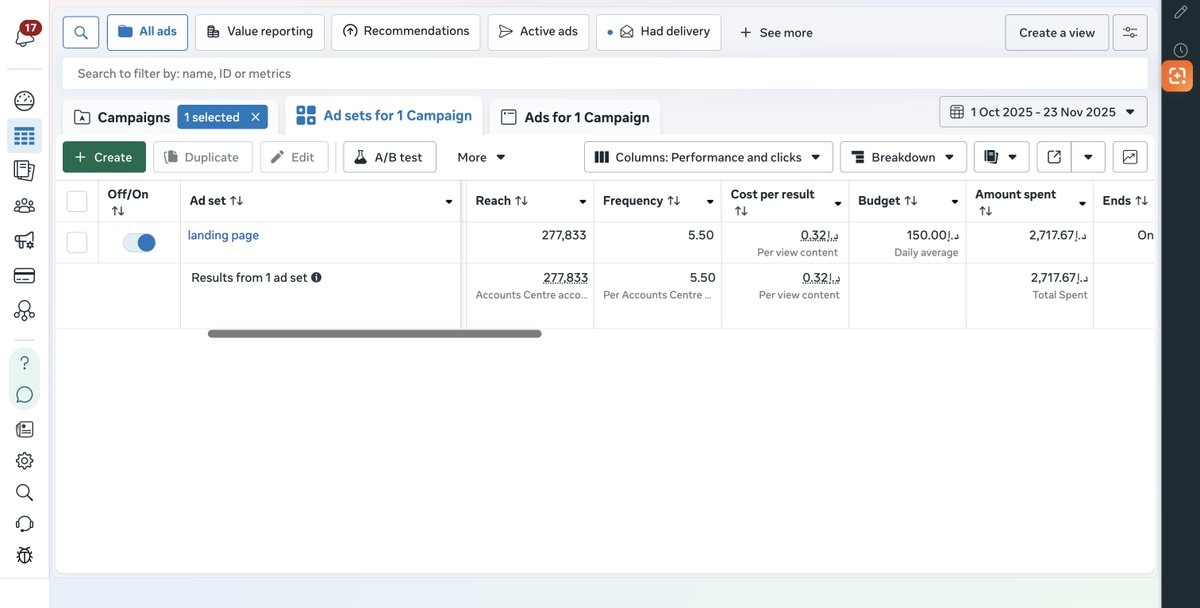Viewport: 1200px width, 608px height.
Task: Click the orange sparkle capture icon
Action: (1177, 75)
